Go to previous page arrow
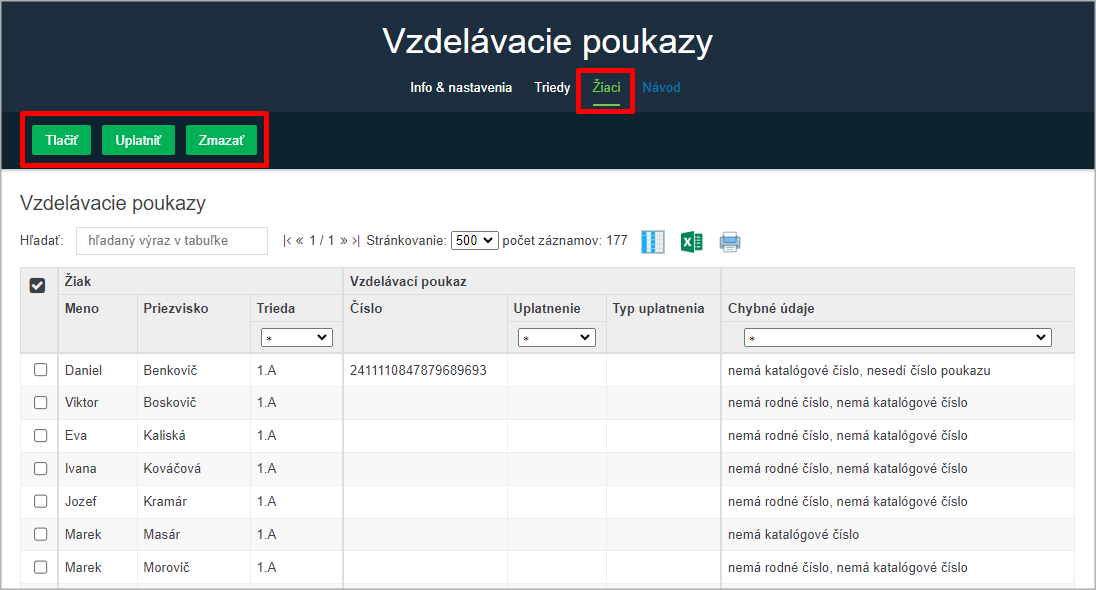Viewport: 1096px width, 590px height. pos(299,241)
